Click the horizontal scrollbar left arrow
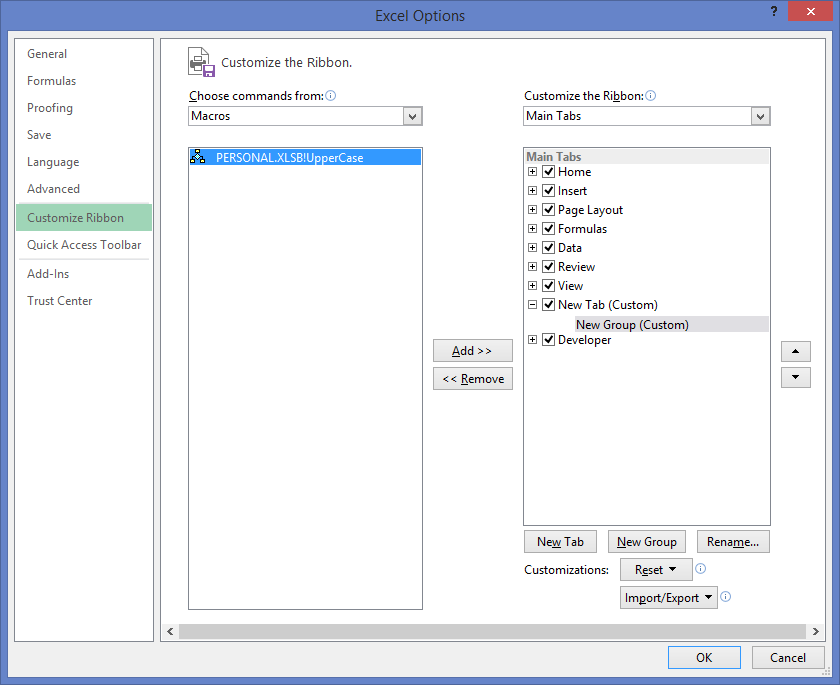 170,631
